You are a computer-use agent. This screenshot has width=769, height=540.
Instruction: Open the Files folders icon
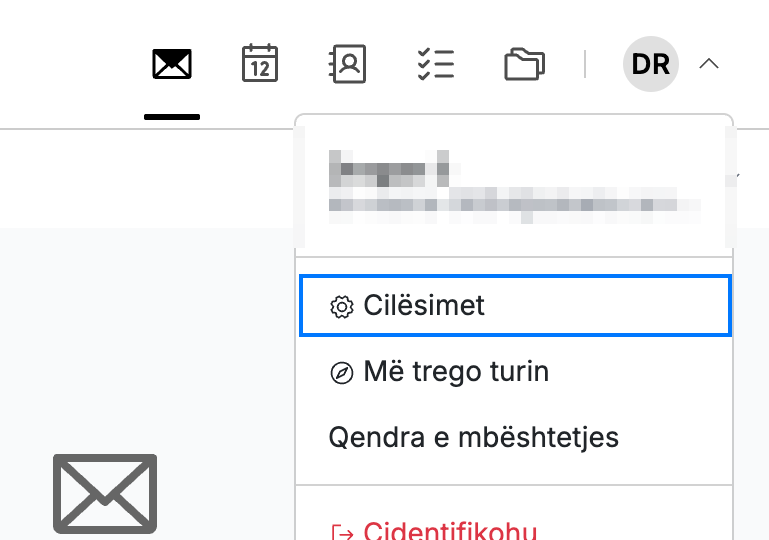click(524, 64)
